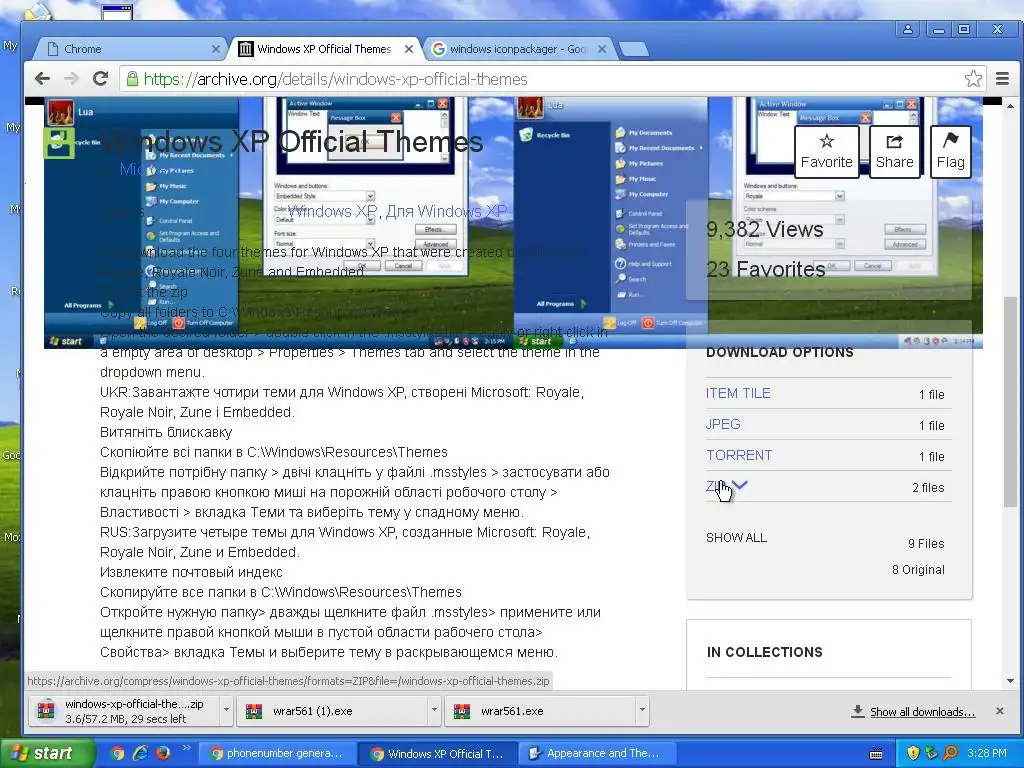Click the Share button
The width and height of the screenshot is (1024, 768).
[x=894, y=152]
